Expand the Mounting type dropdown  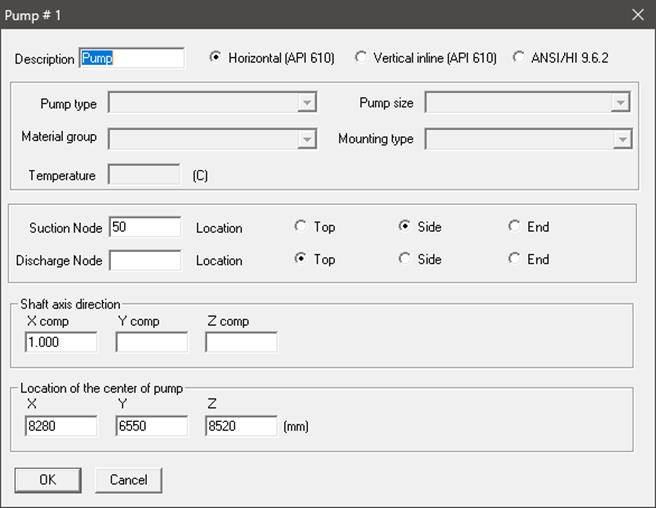coord(528,139)
